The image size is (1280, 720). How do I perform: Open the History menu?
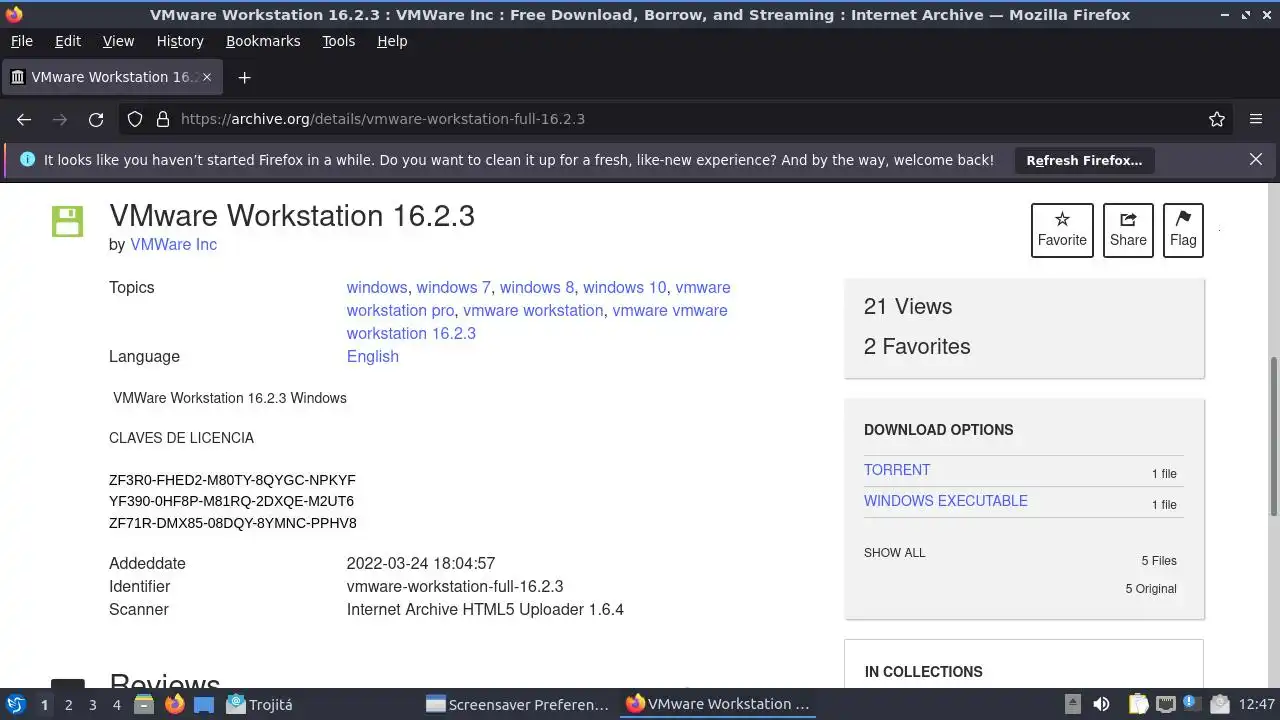[180, 41]
